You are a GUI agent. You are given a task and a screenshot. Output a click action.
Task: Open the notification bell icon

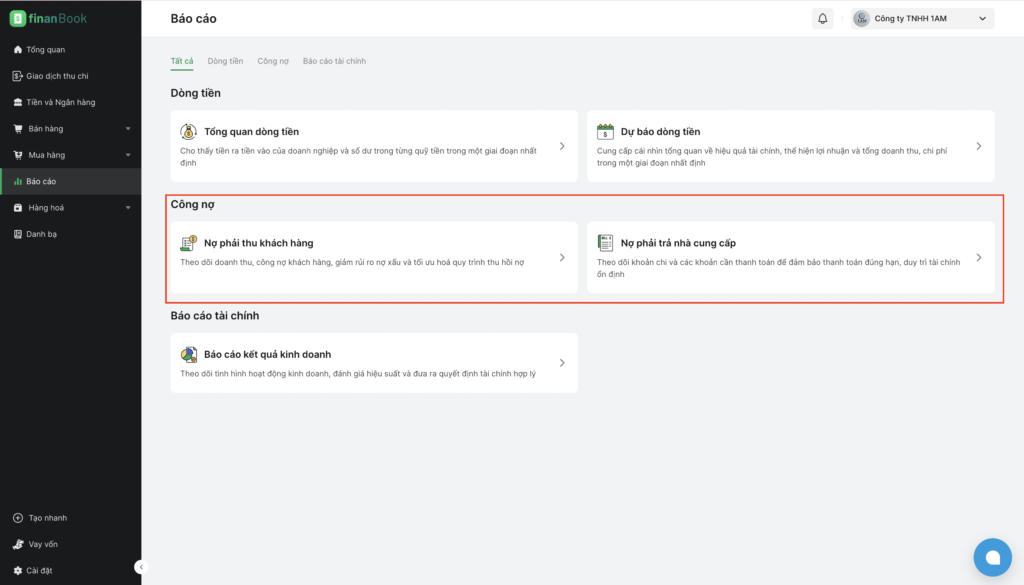(822, 18)
